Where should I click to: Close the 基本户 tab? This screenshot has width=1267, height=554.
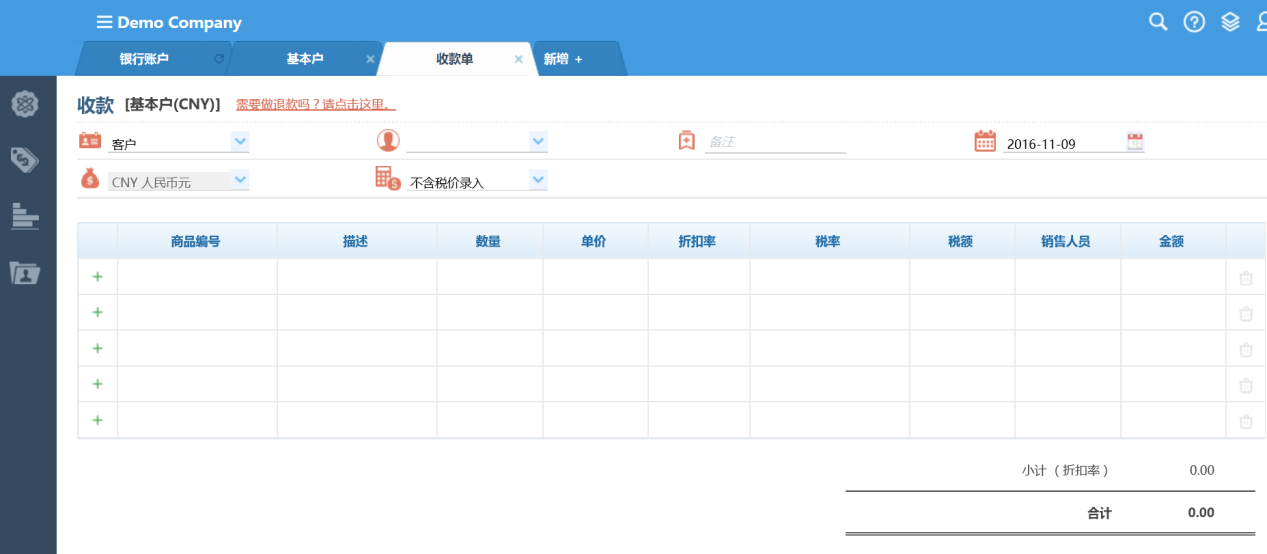370,59
